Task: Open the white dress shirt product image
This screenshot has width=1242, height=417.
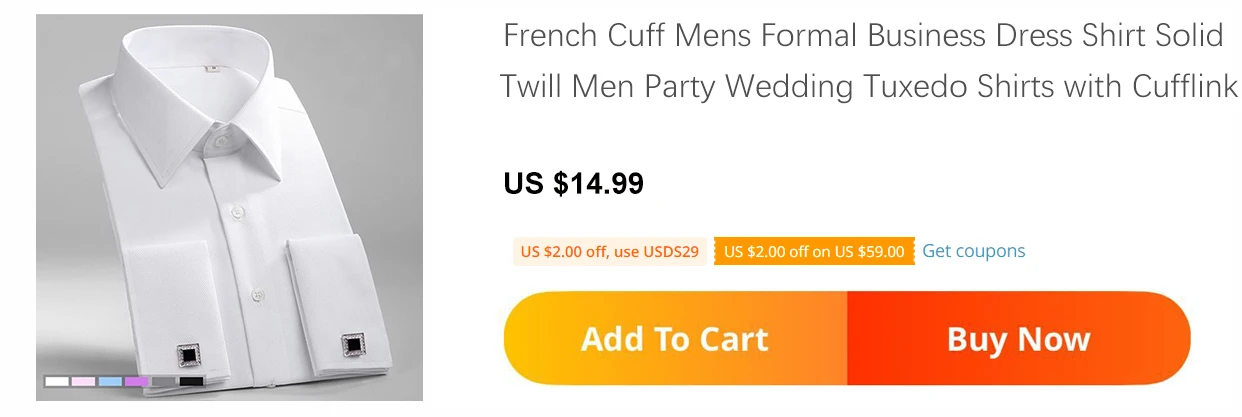Action: click(x=229, y=207)
